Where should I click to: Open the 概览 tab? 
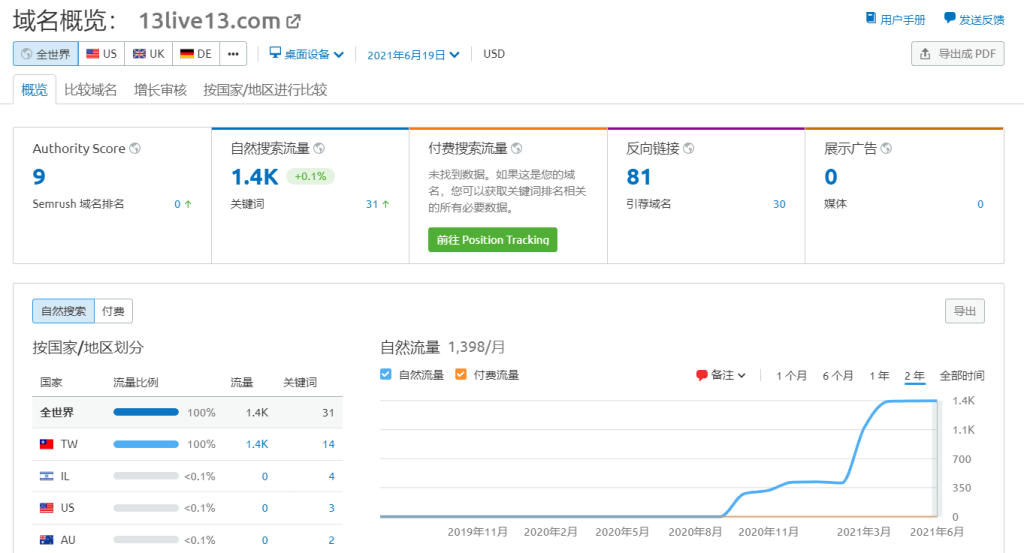pyautogui.click(x=34, y=90)
